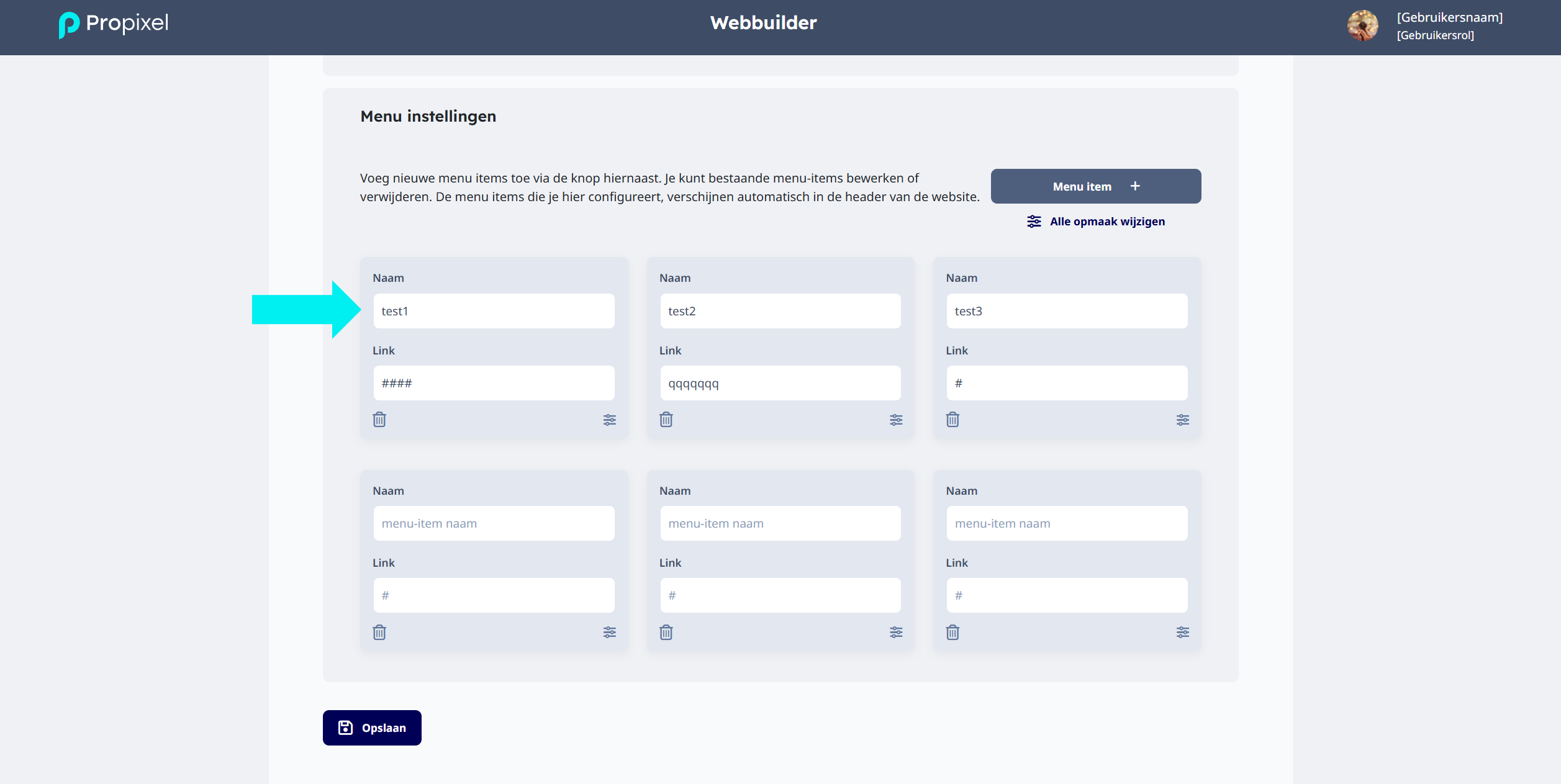Image resolution: width=1561 pixels, height=784 pixels.
Task: Click Alle opmaak wijzigen link
Action: click(1096, 222)
